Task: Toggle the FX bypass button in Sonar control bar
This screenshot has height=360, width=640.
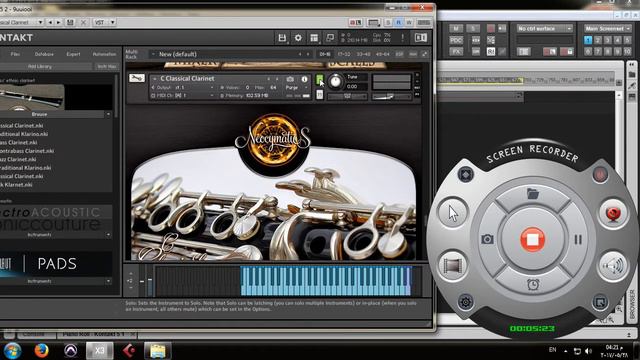Action: tap(456, 51)
